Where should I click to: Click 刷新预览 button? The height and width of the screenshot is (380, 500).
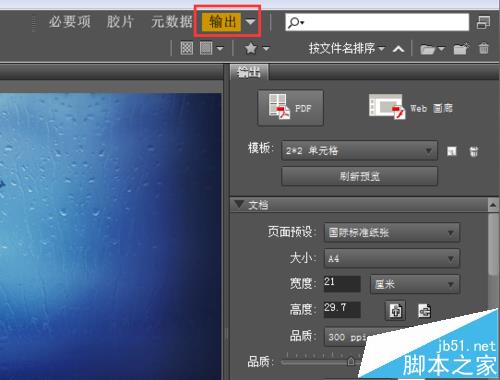[x=359, y=176]
